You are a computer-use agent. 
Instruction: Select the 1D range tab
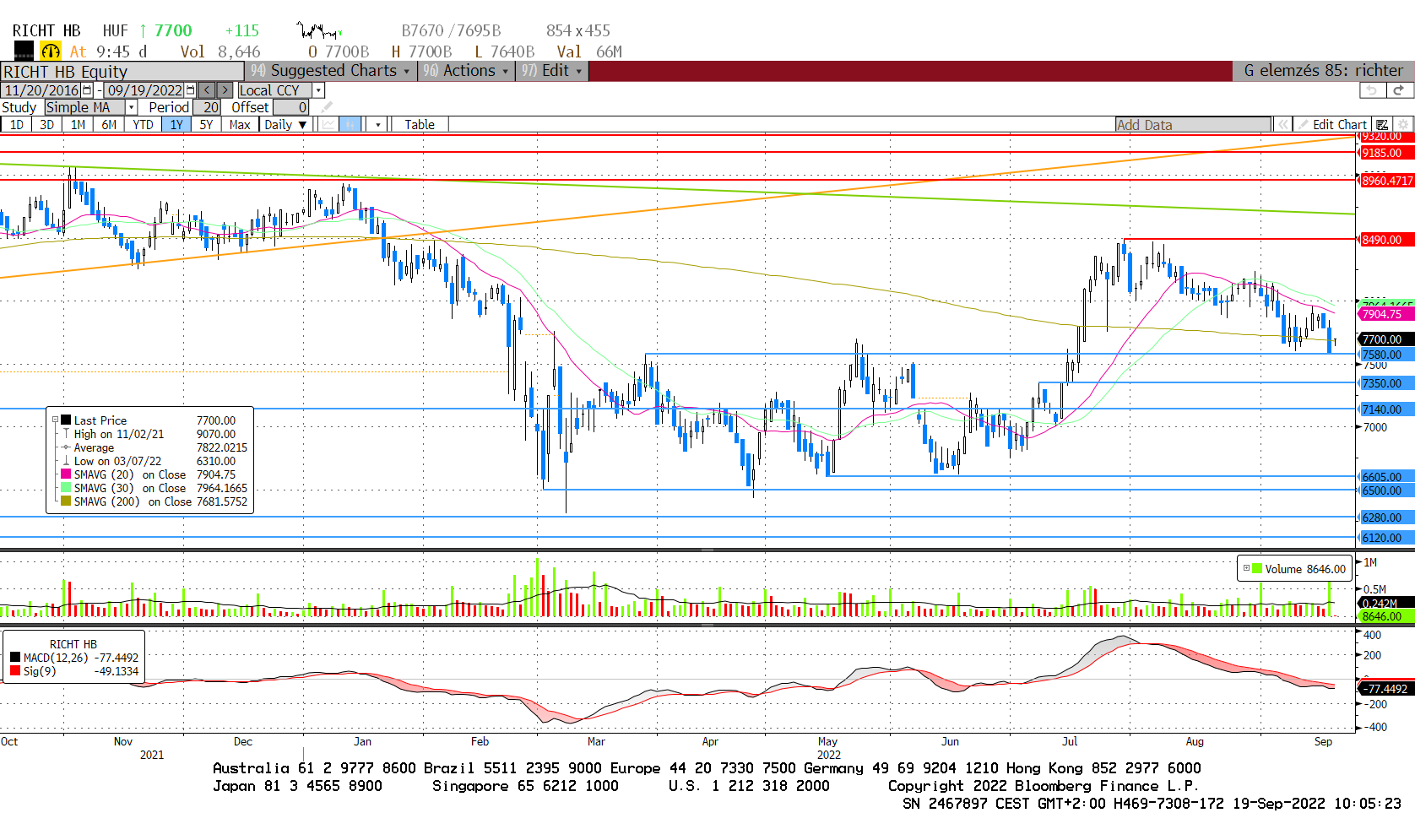16,125
